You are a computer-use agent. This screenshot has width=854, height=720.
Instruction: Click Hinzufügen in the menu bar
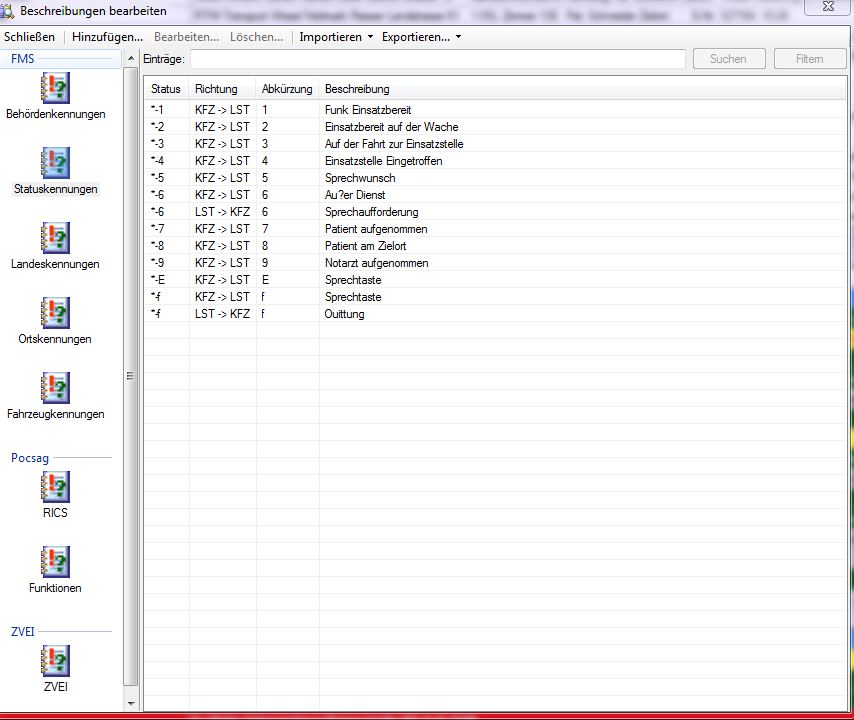pos(107,37)
